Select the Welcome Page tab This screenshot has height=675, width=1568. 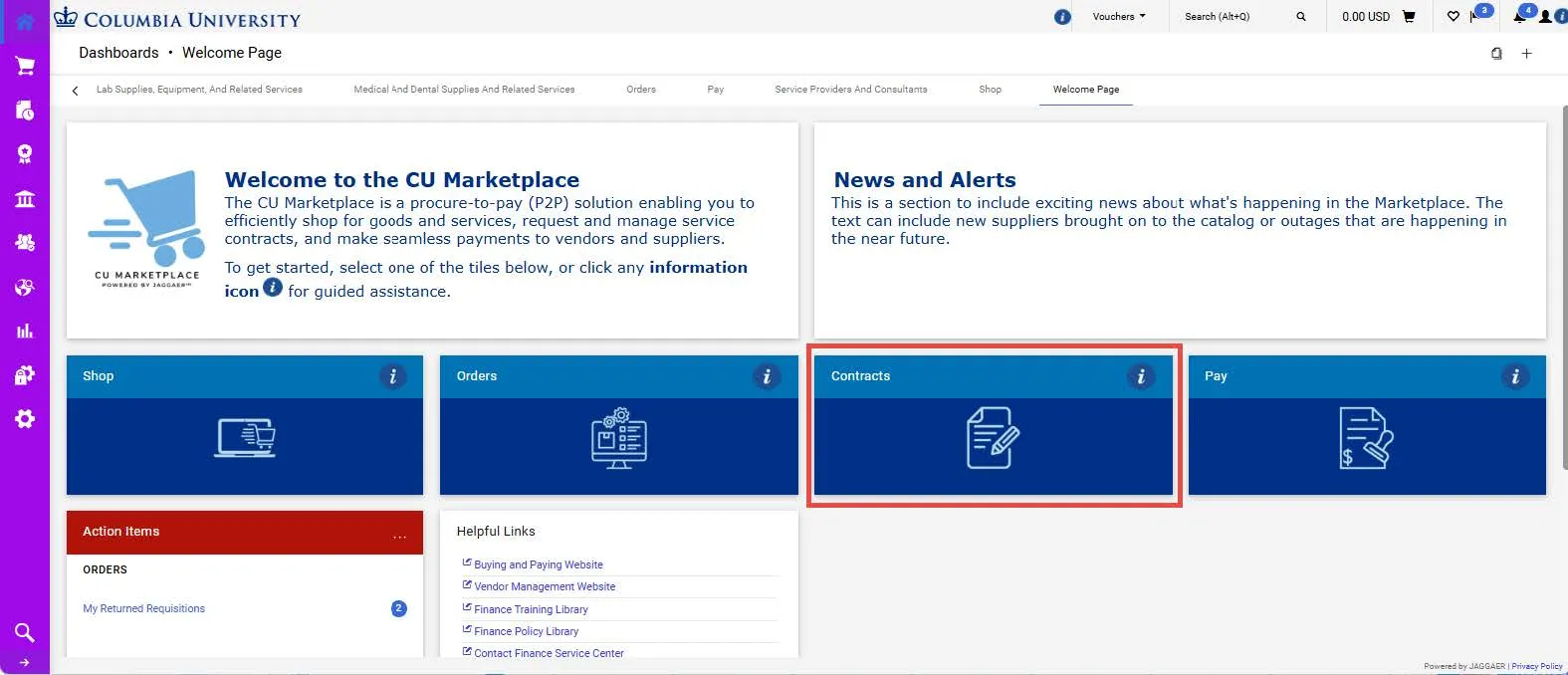click(1086, 90)
